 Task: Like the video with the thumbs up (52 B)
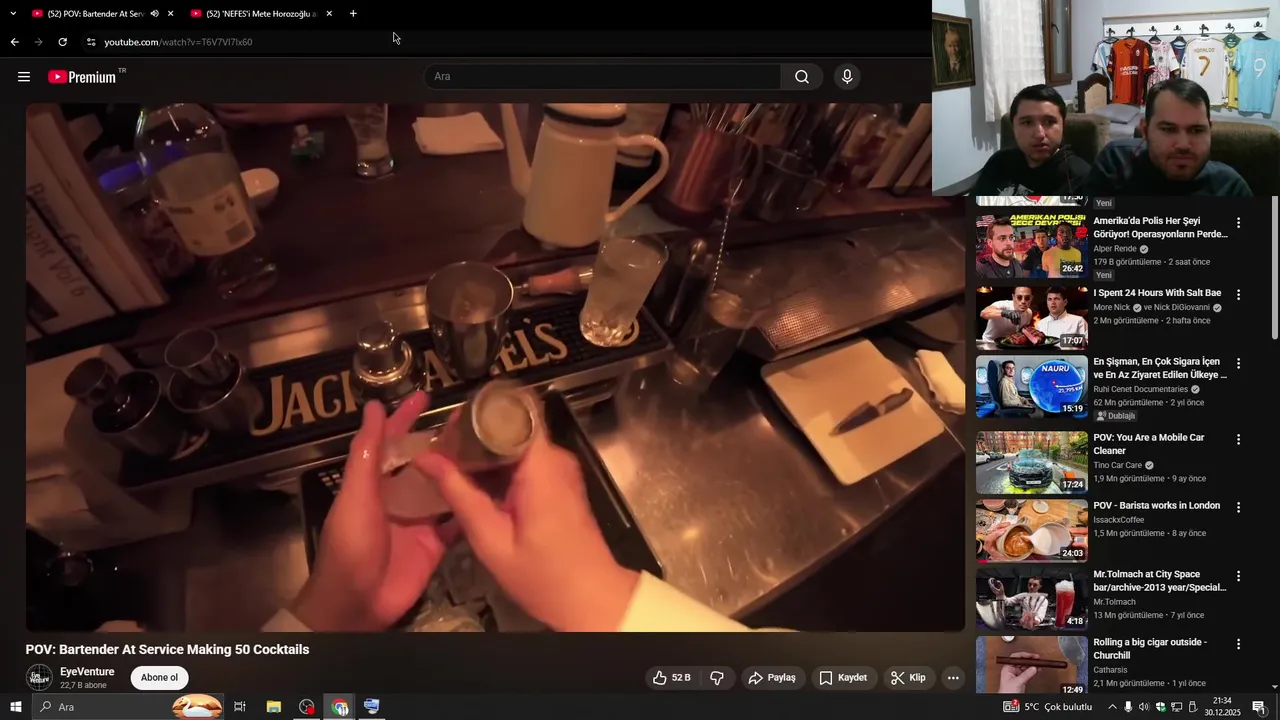[672, 678]
